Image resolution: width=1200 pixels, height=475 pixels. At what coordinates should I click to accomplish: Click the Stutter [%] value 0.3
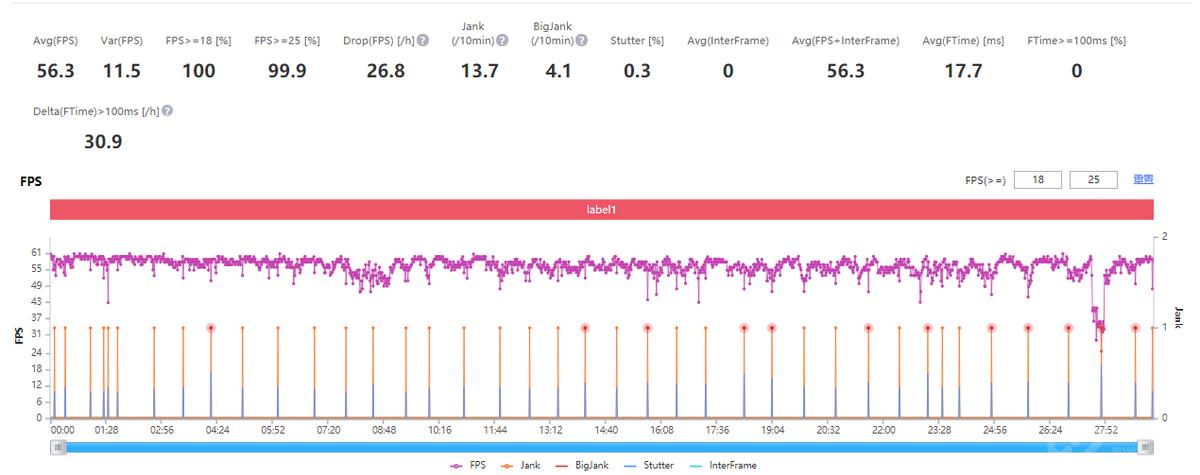[637, 71]
